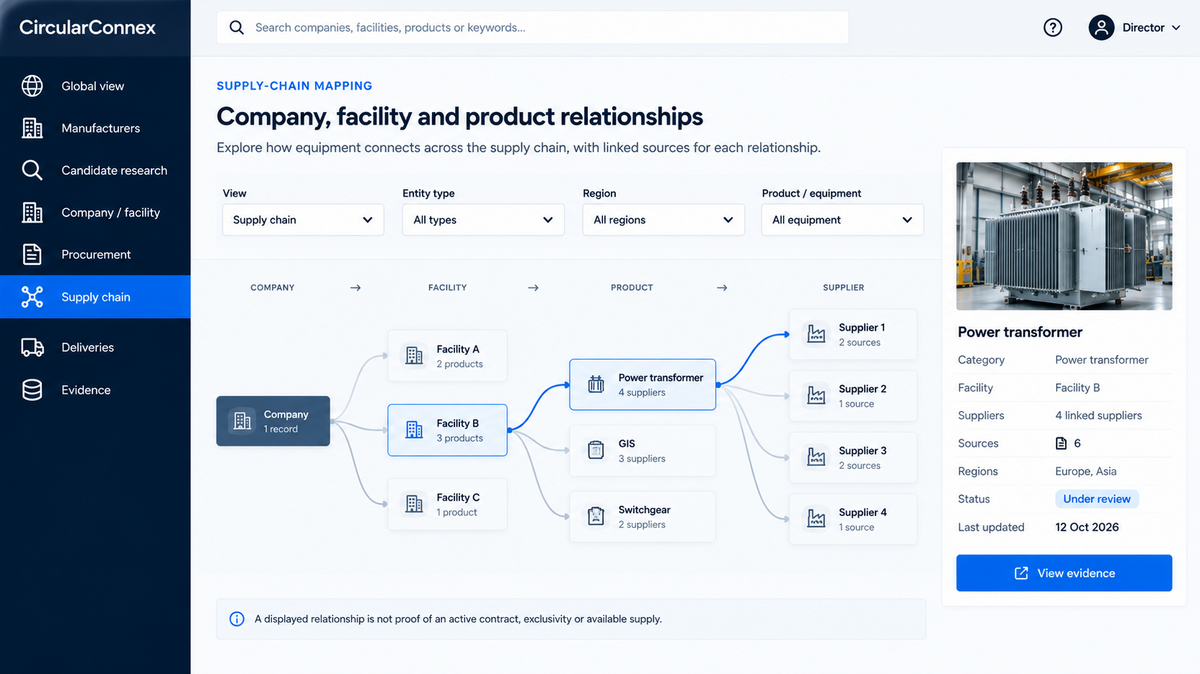Click the Supply chain network icon

coord(32,297)
